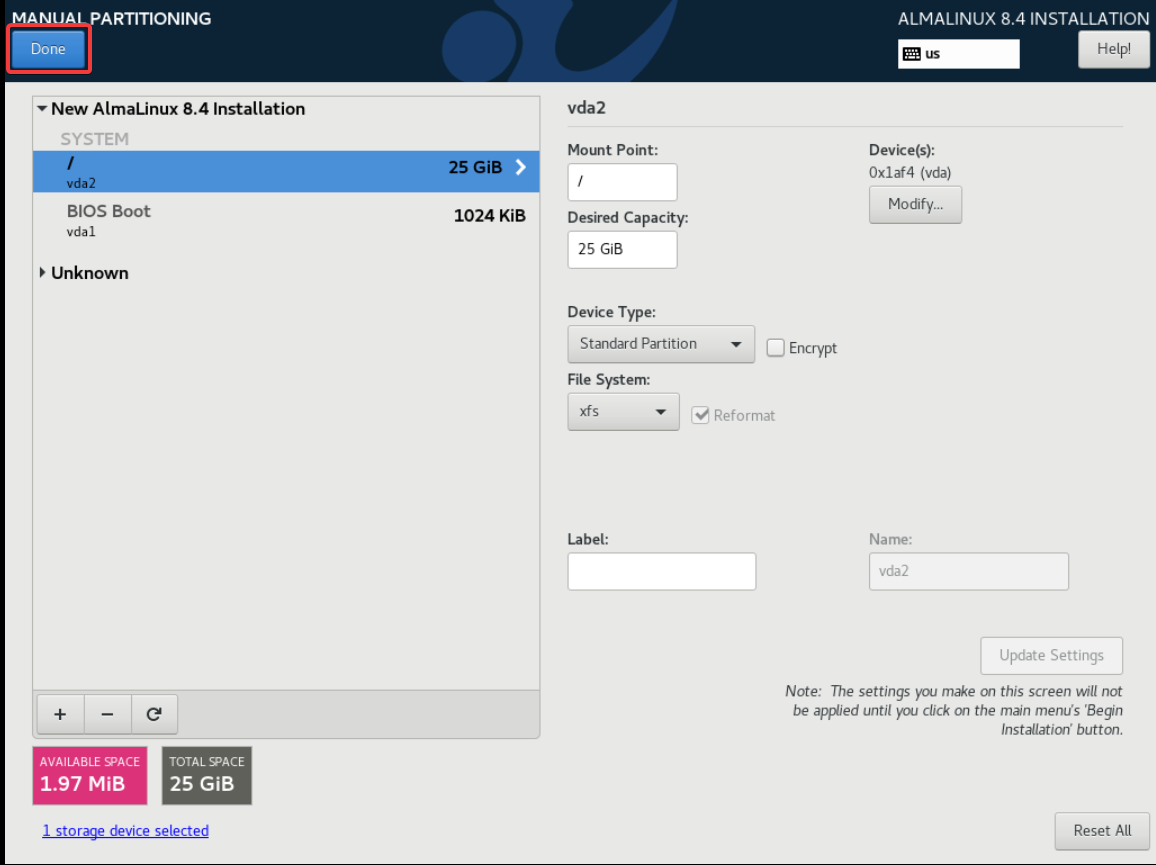
Task: Click the 1024 KiB size value
Action: click(490, 215)
